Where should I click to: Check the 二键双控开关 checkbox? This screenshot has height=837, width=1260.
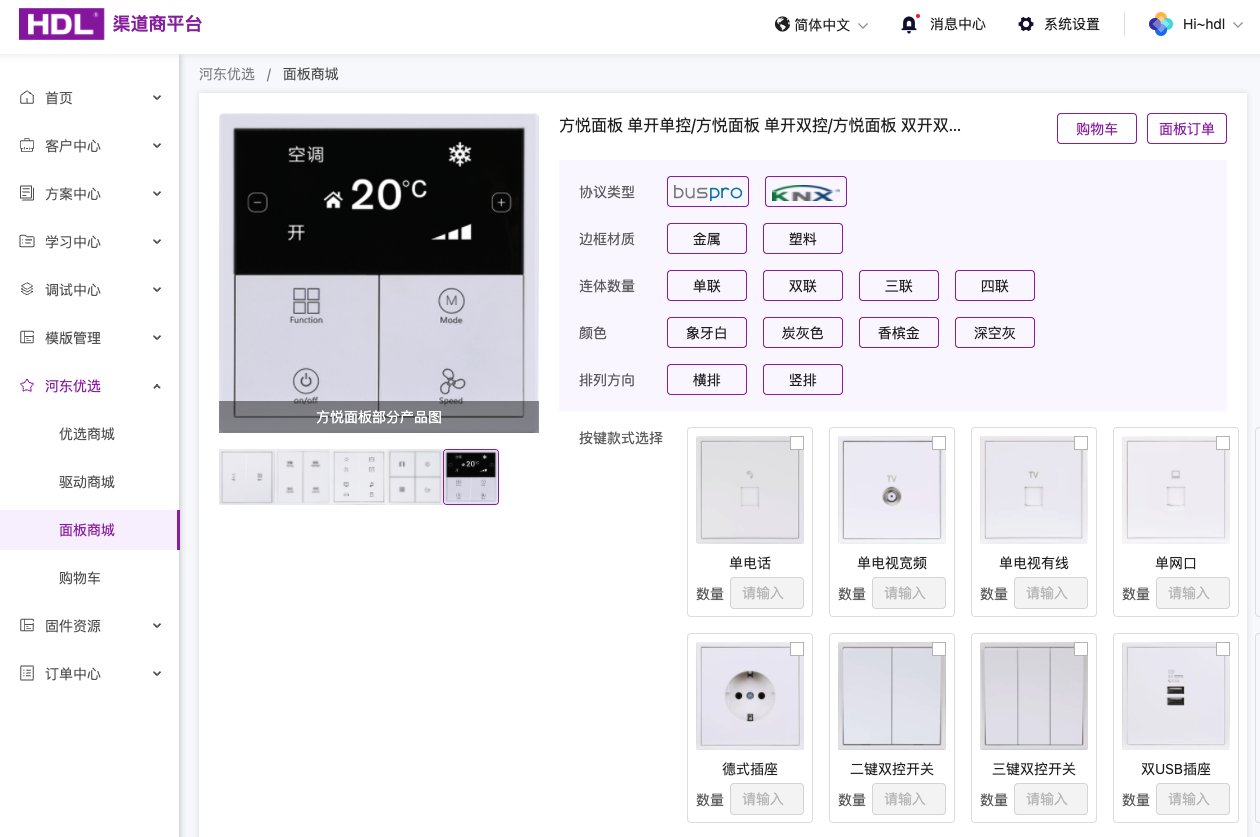(939, 649)
